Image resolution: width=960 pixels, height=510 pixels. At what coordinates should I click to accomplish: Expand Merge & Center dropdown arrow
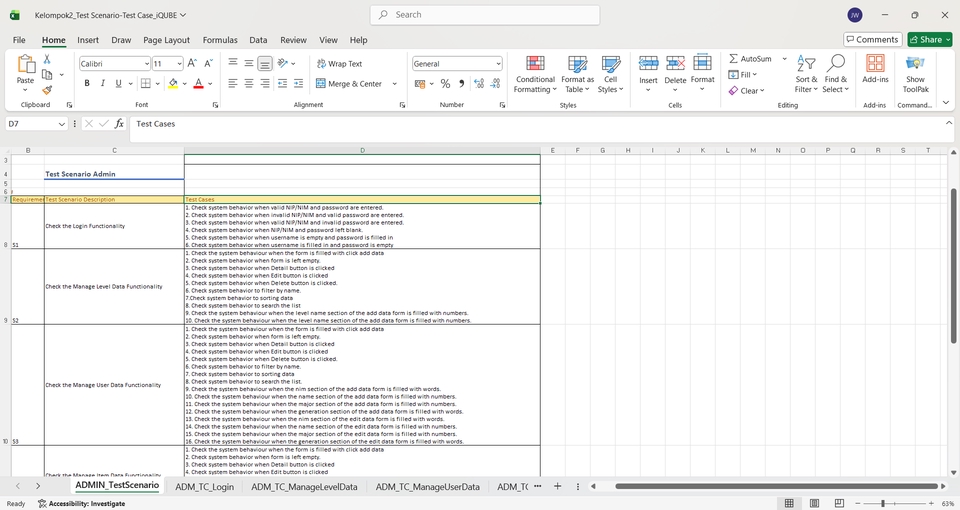point(394,84)
